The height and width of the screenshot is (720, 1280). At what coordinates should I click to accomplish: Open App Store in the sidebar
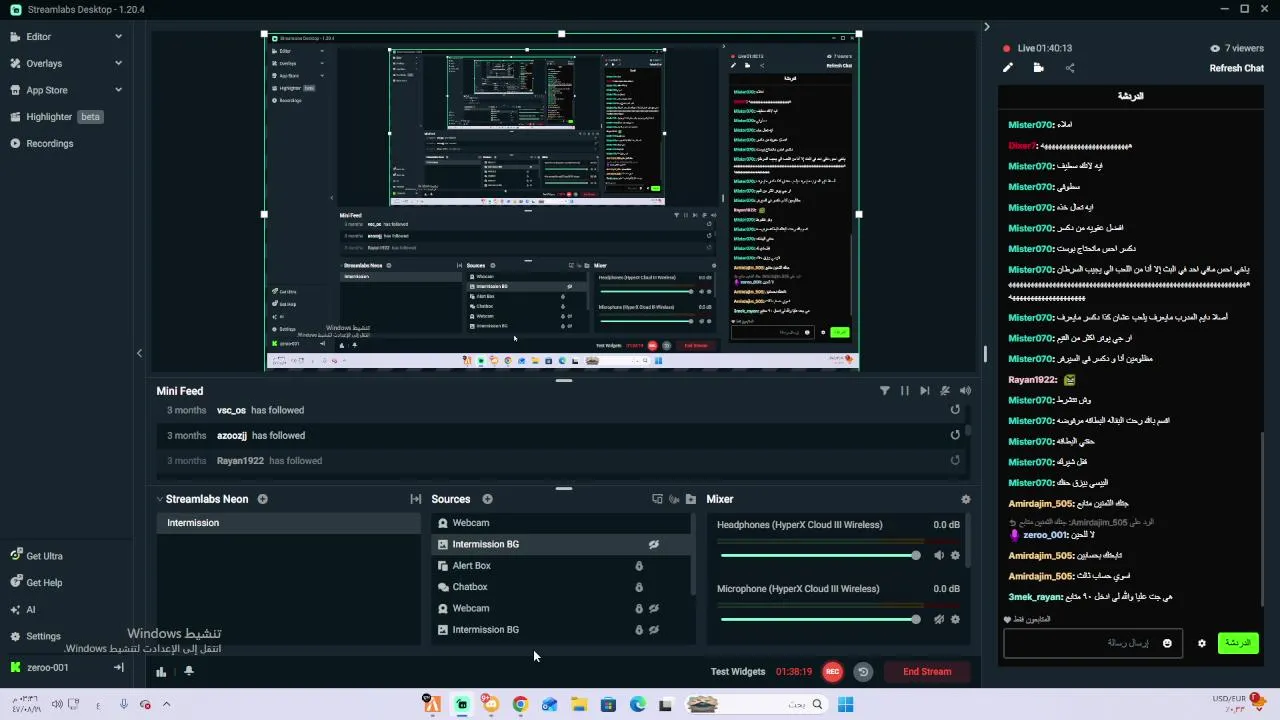pos(47,90)
